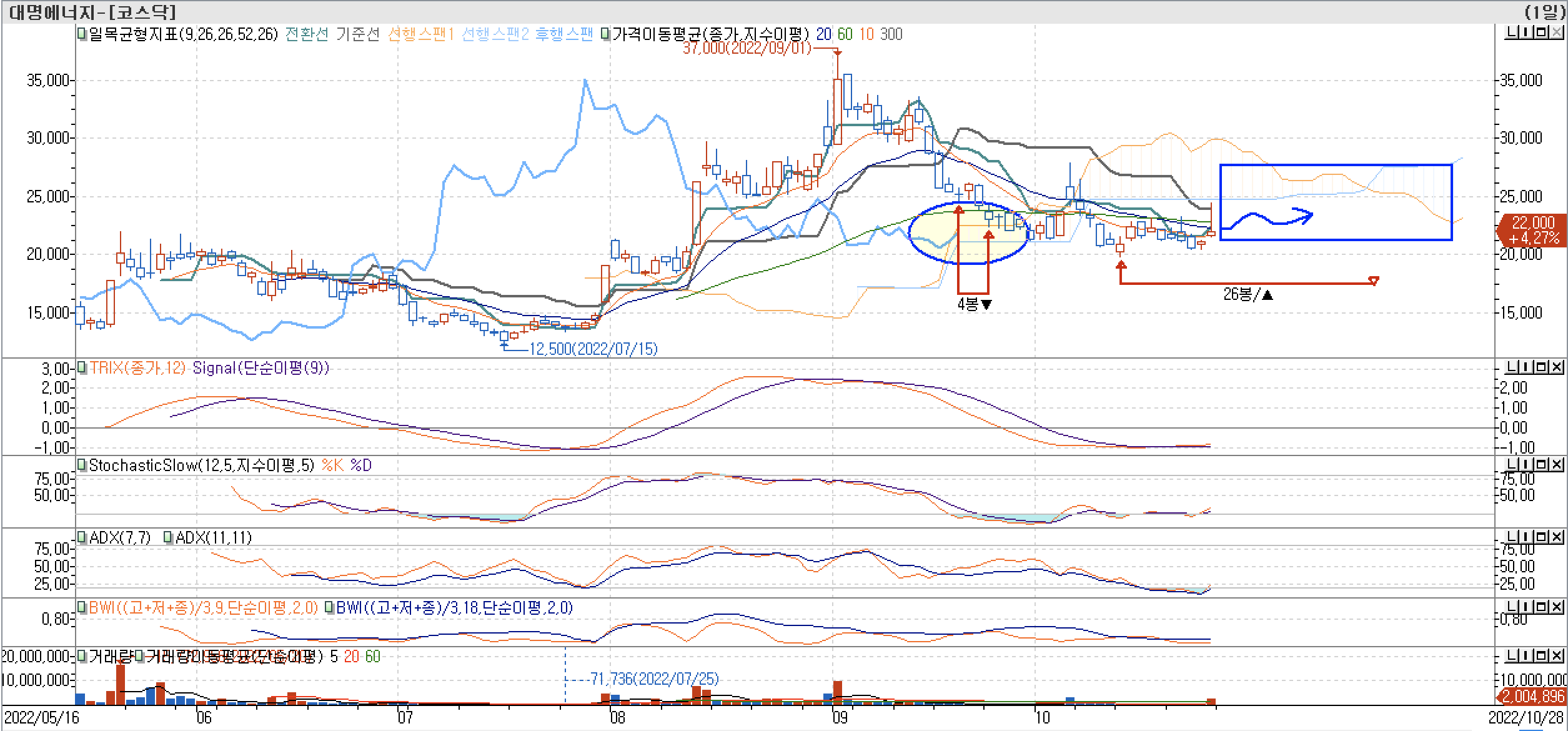This screenshot has height=731, width=1568.
Task: Click the 37,000 high price annotation
Action: [746, 49]
